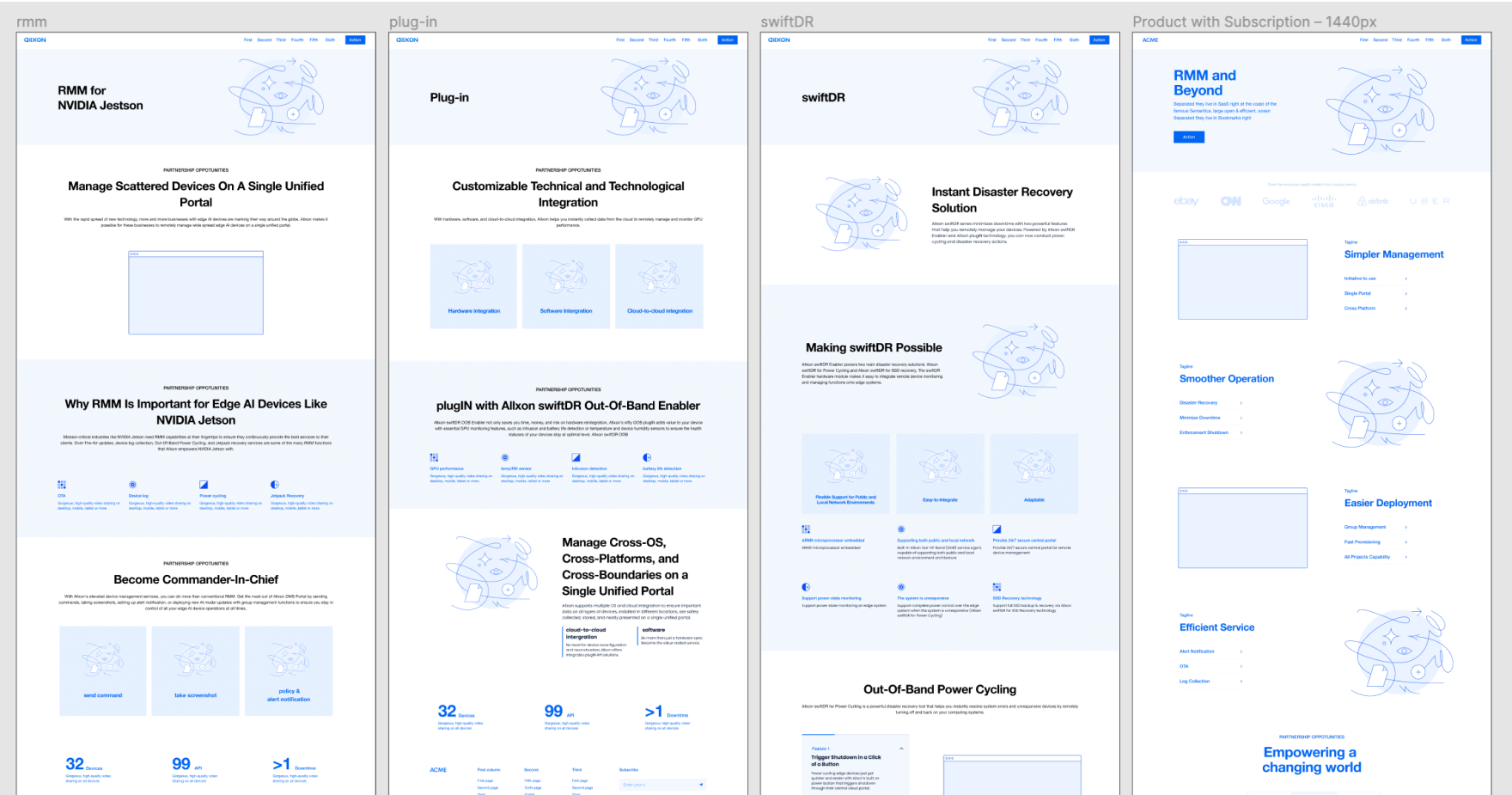
Task: Click the GPU performance icon in plug-in frame
Action: point(434,458)
